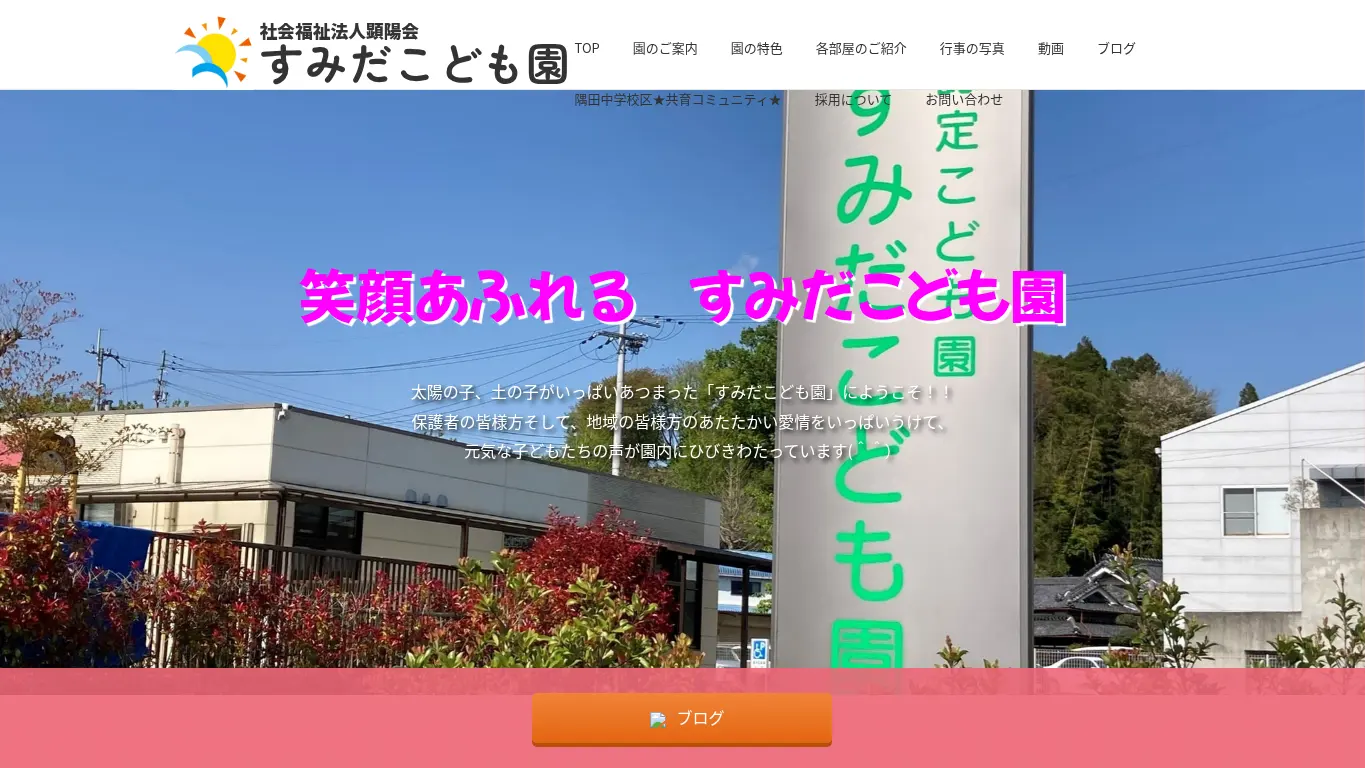This screenshot has width=1365, height=768.
Task: Open the TOP menu item
Action: click(587, 48)
